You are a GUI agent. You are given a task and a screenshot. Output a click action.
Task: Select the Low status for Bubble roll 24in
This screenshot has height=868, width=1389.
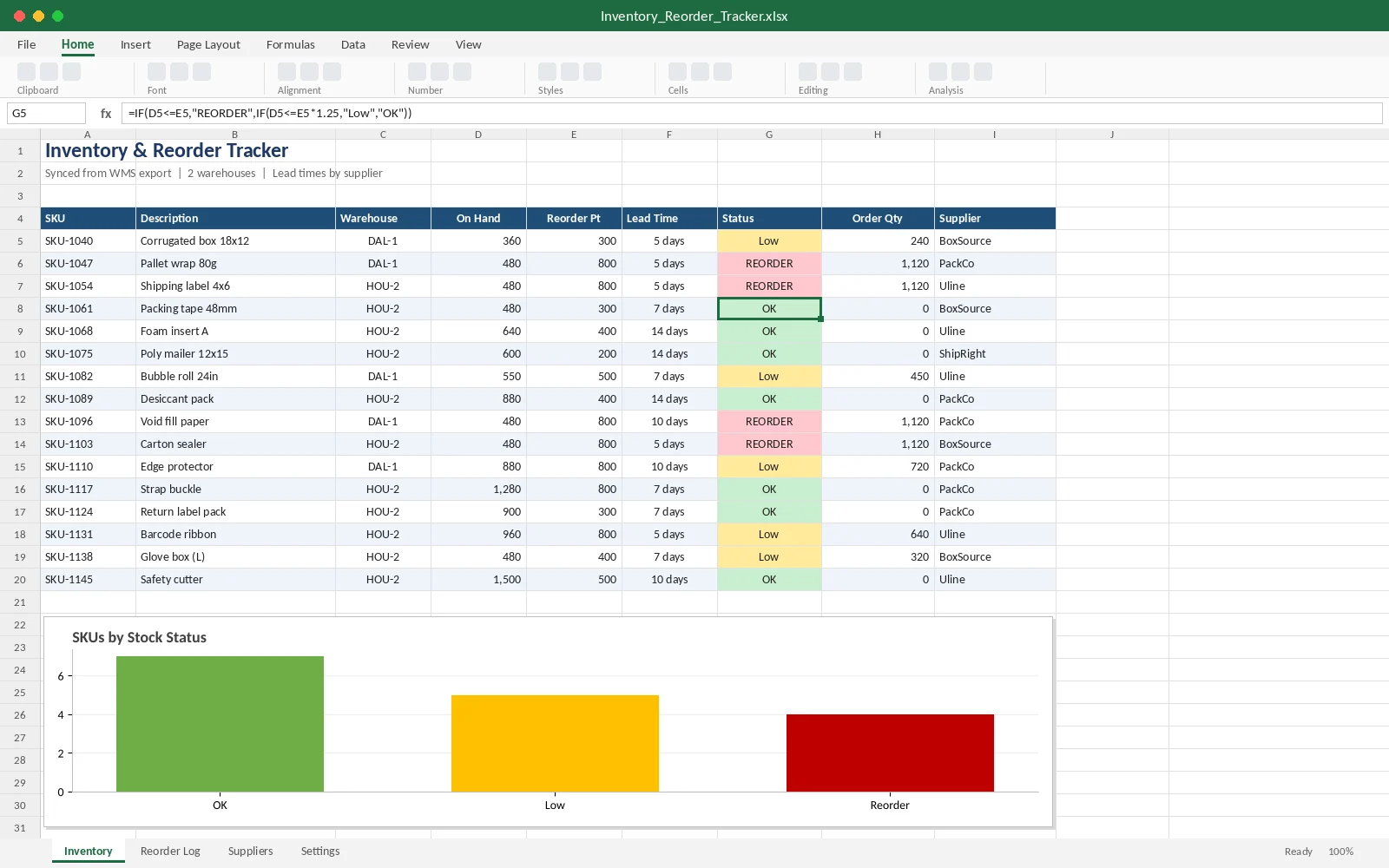[769, 377]
